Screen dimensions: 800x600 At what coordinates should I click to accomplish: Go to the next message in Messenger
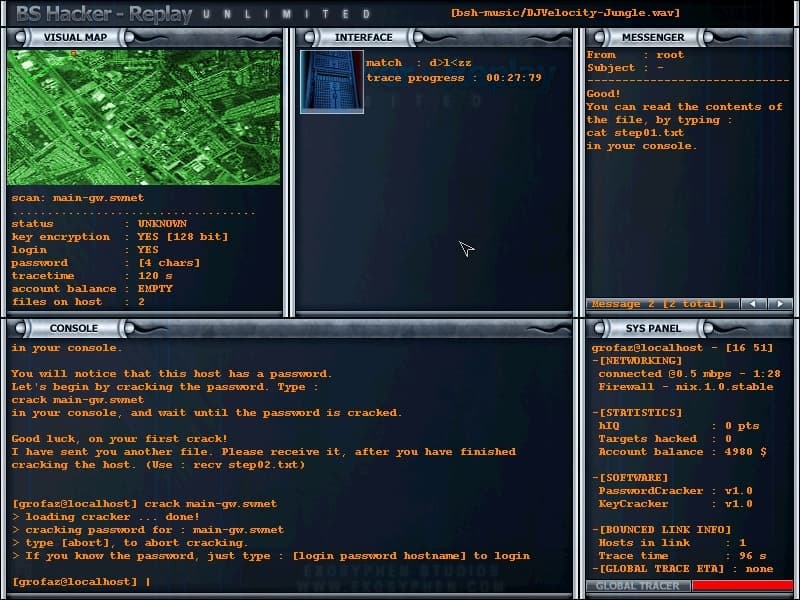click(x=780, y=304)
